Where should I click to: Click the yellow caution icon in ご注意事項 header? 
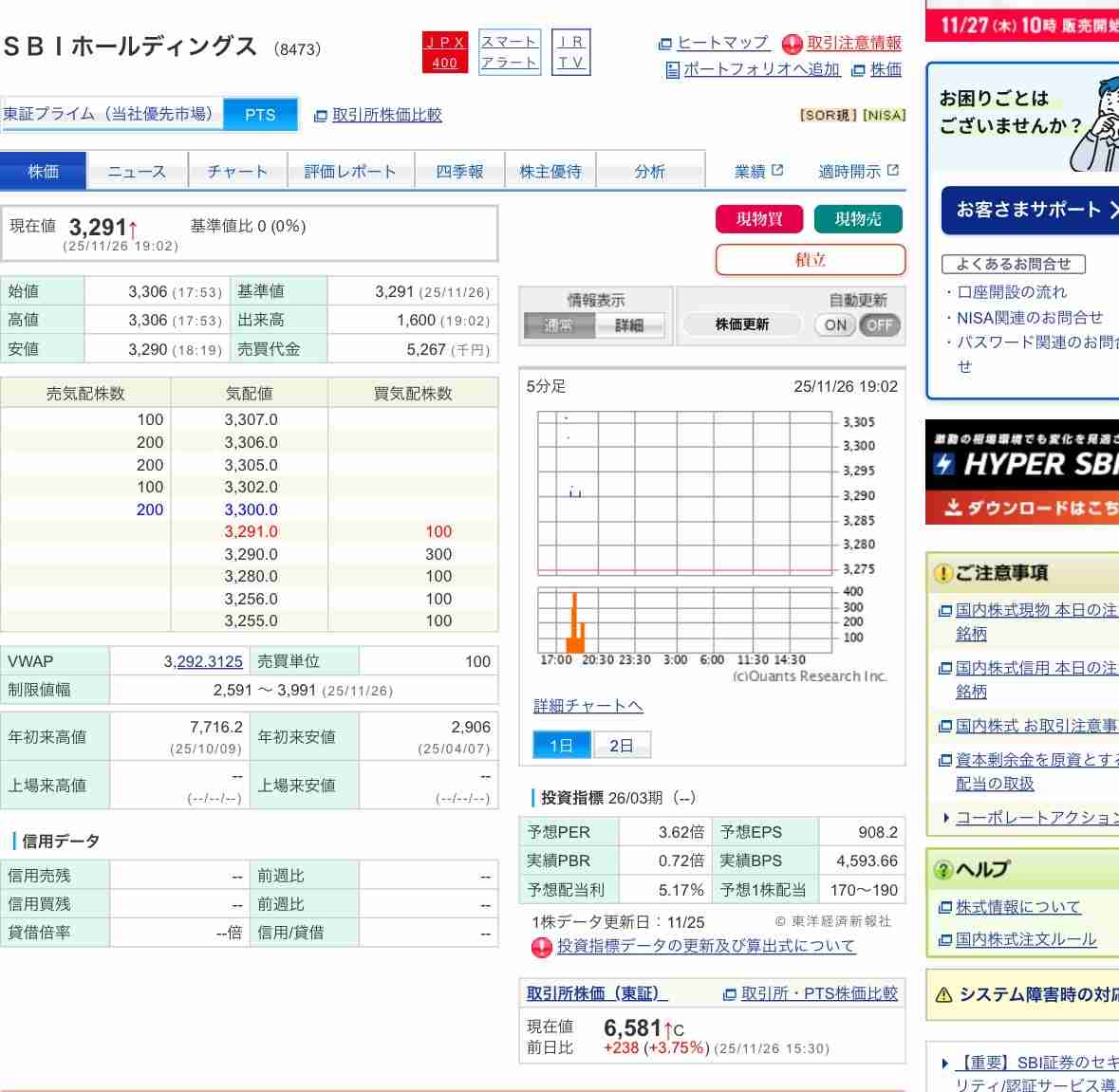(x=942, y=573)
